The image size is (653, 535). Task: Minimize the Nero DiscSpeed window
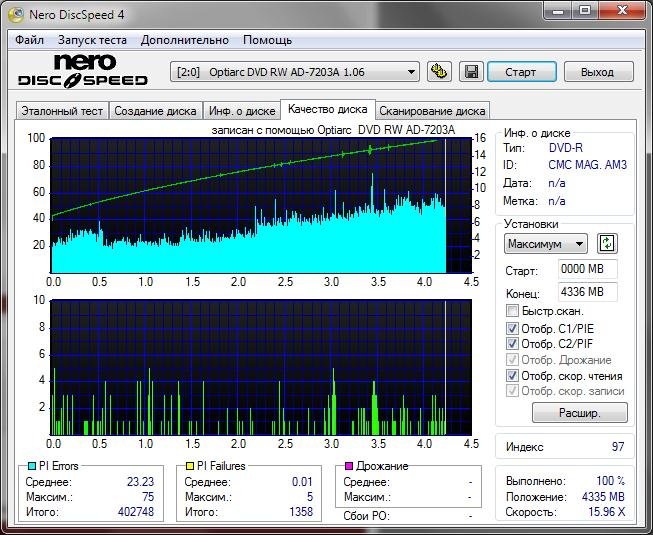coord(558,10)
